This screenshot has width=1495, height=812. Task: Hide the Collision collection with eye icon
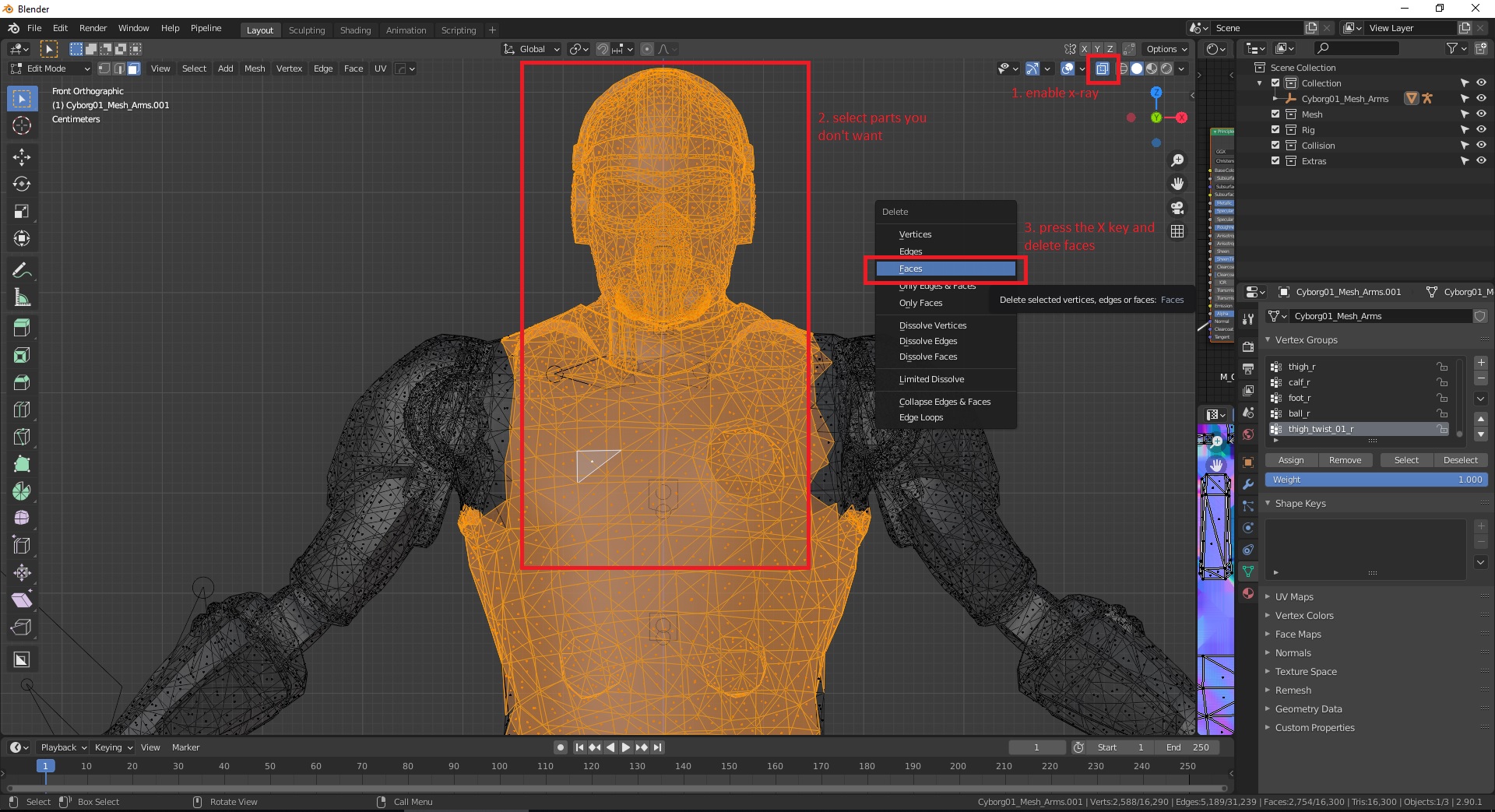(x=1481, y=146)
